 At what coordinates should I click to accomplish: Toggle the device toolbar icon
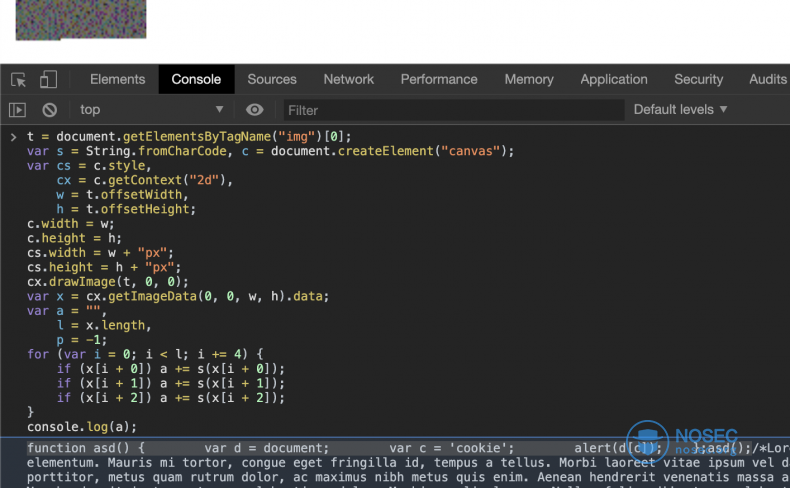[x=48, y=79]
